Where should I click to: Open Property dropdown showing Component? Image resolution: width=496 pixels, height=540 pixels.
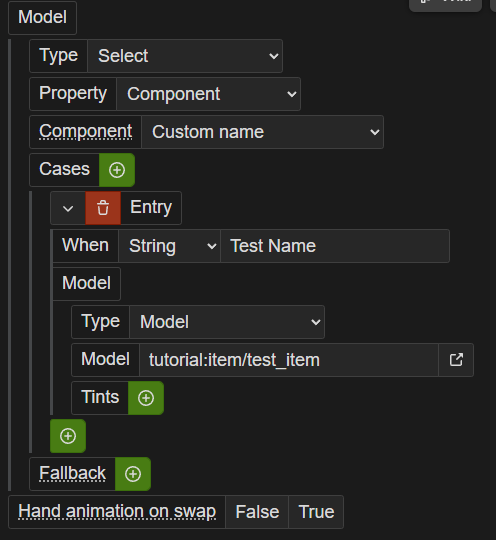coord(208,94)
